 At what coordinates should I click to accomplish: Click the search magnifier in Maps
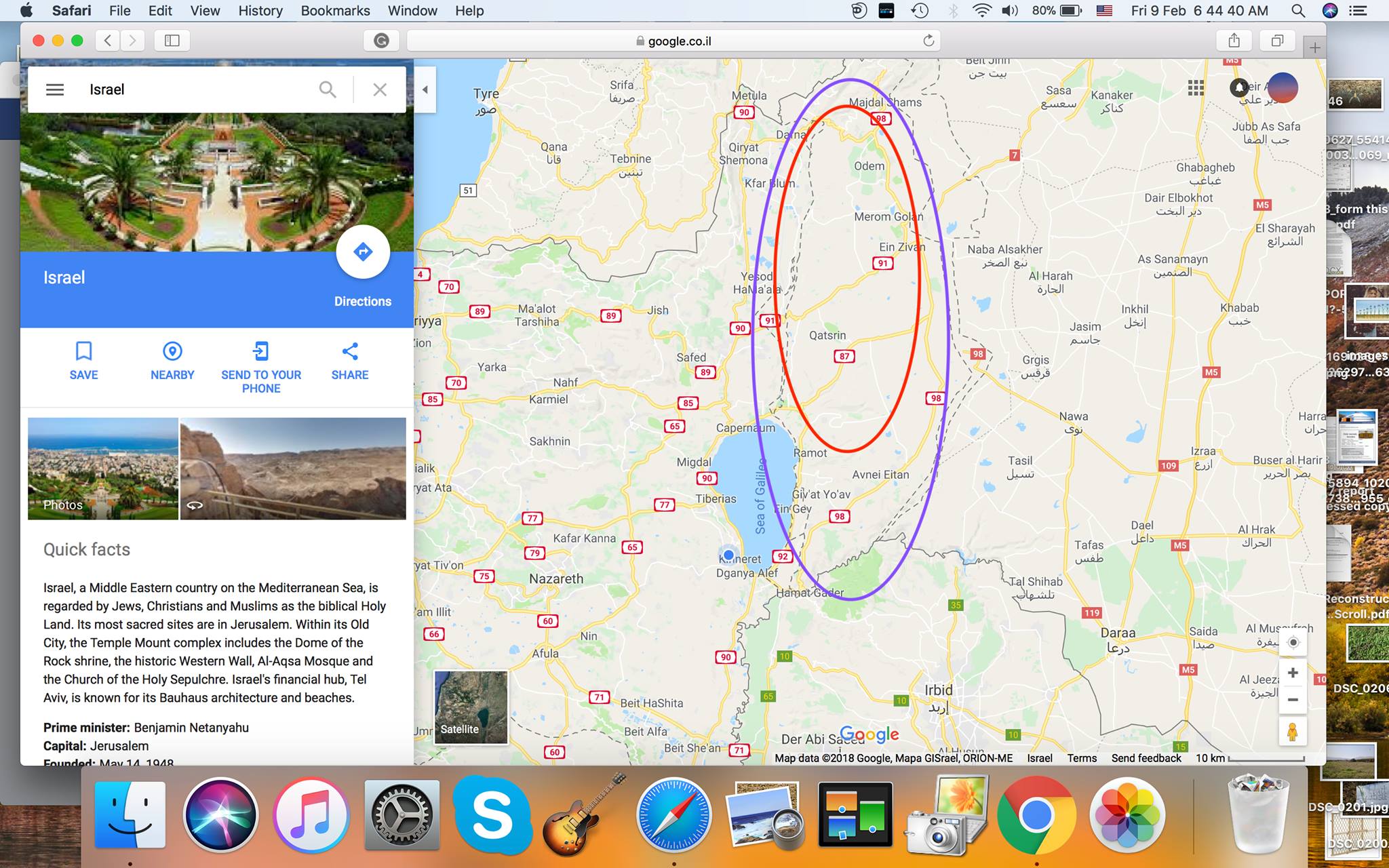328,90
